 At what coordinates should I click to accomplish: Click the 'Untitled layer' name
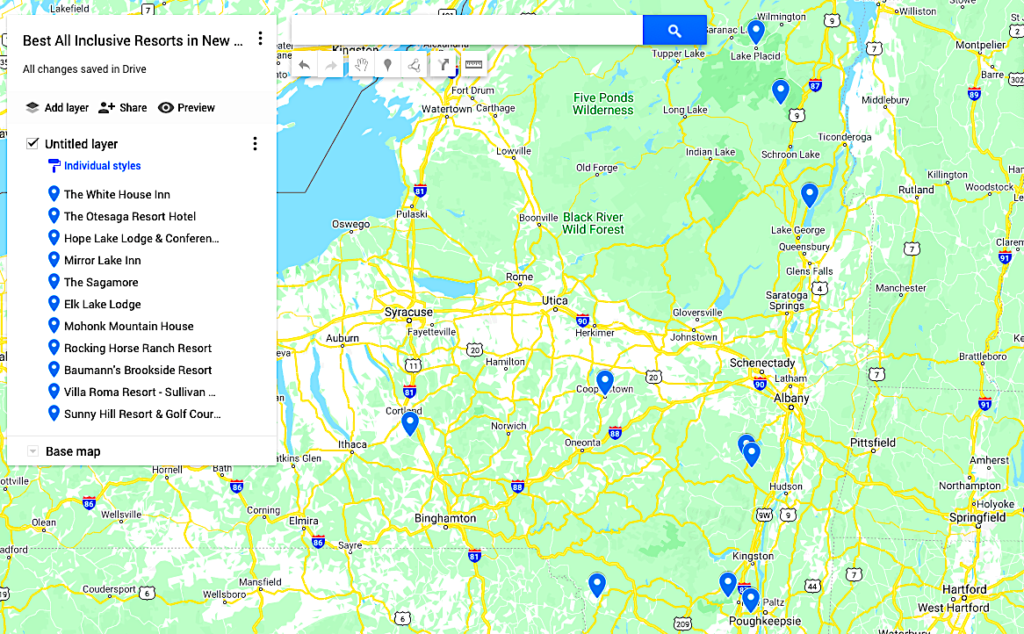coord(81,144)
